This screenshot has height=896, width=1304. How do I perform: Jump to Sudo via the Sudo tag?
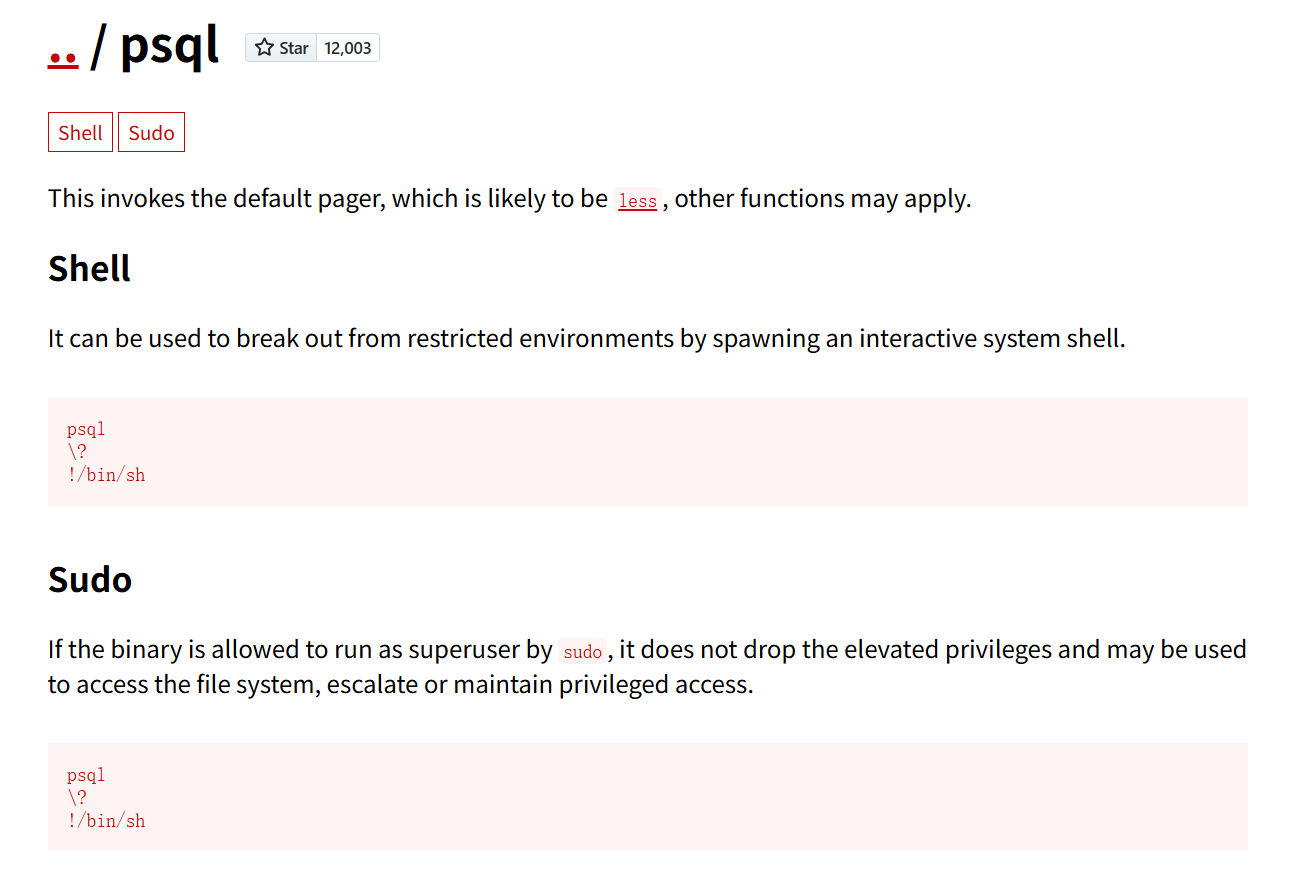(151, 133)
